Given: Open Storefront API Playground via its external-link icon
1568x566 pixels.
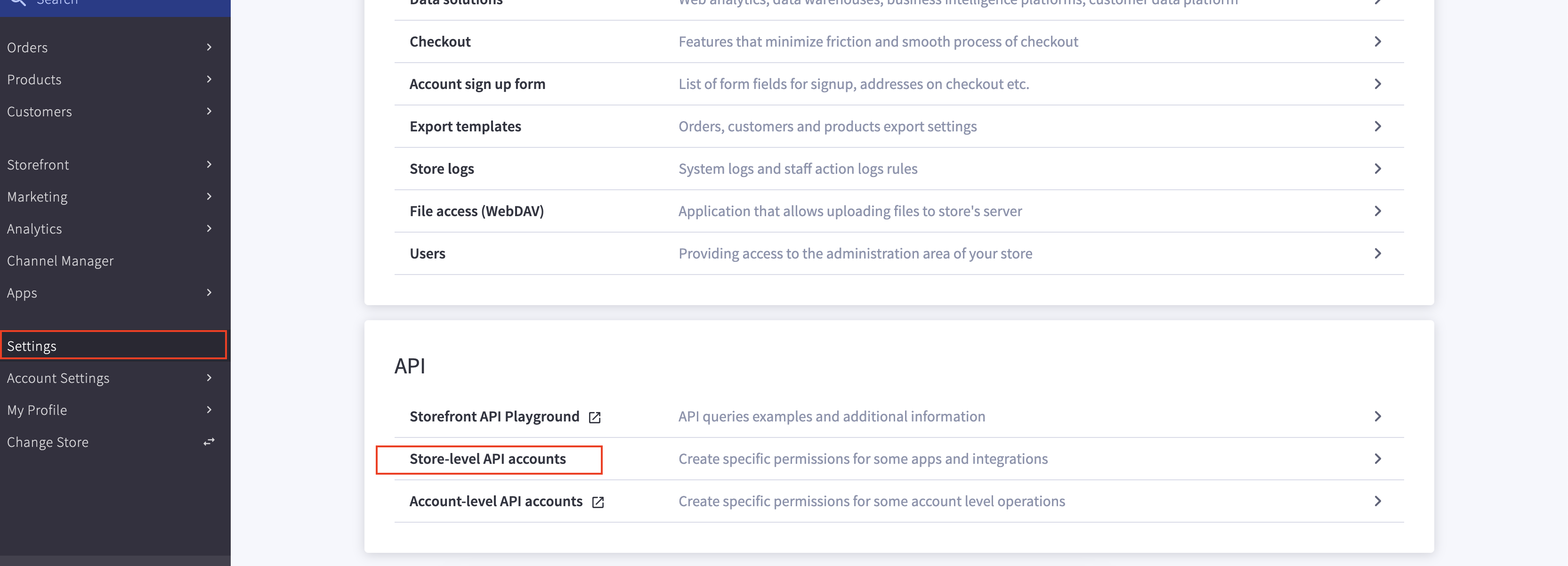Looking at the screenshot, I should pos(595,417).
